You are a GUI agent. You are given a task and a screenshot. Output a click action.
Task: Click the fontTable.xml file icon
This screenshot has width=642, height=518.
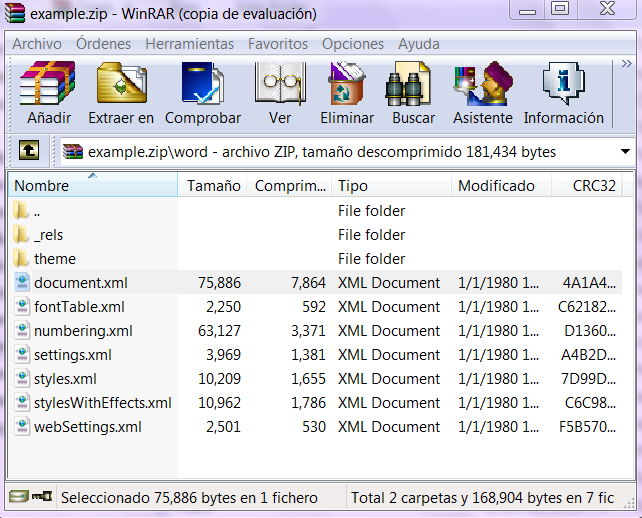coord(22,307)
